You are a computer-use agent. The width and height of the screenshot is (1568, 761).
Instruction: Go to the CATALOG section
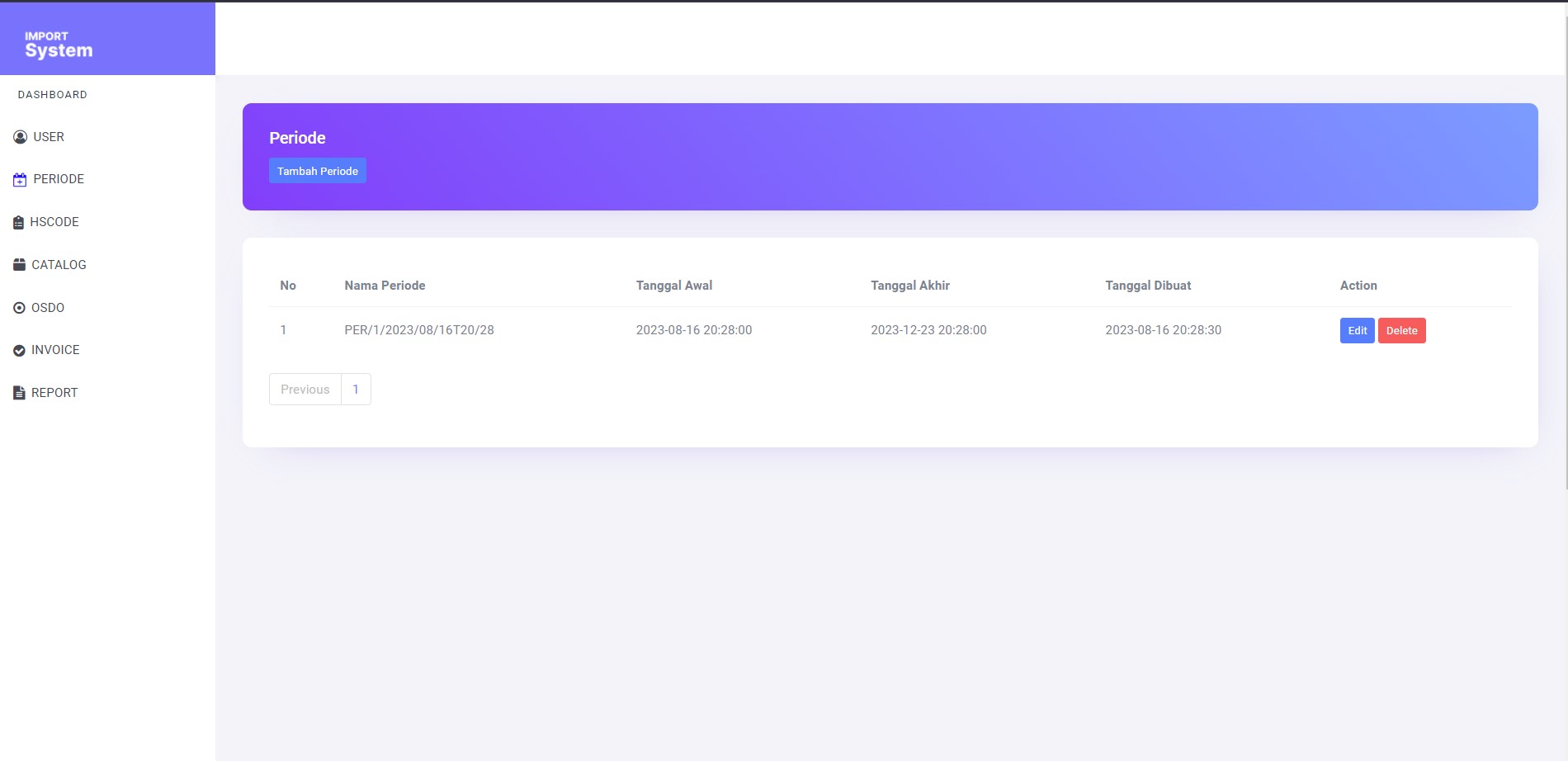click(59, 265)
